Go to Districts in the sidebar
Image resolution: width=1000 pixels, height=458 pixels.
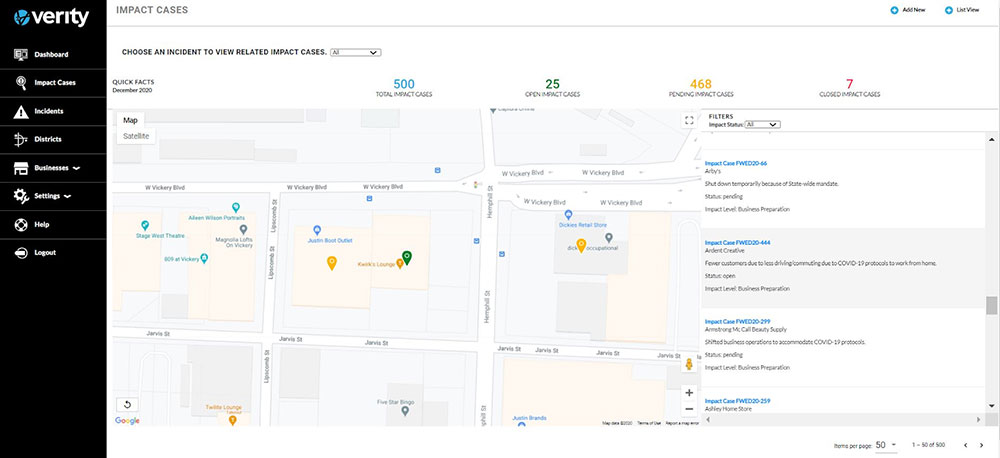47,139
